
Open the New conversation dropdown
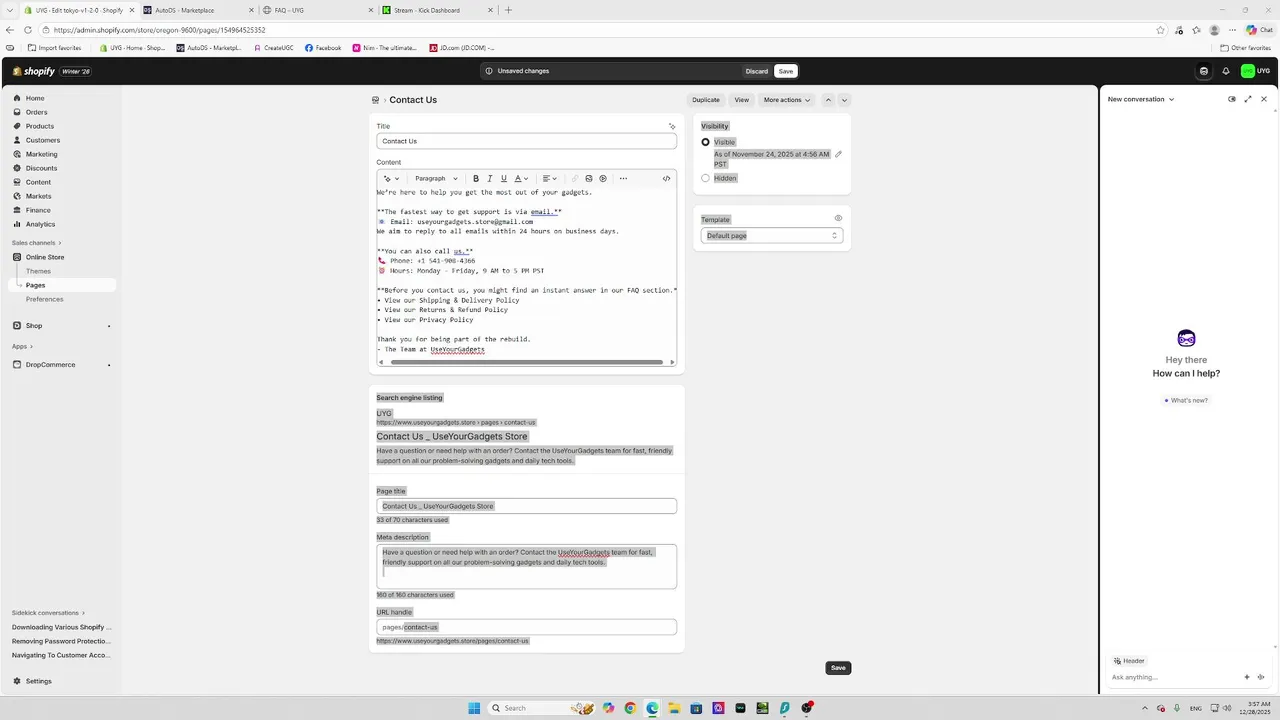[x=1141, y=99]
